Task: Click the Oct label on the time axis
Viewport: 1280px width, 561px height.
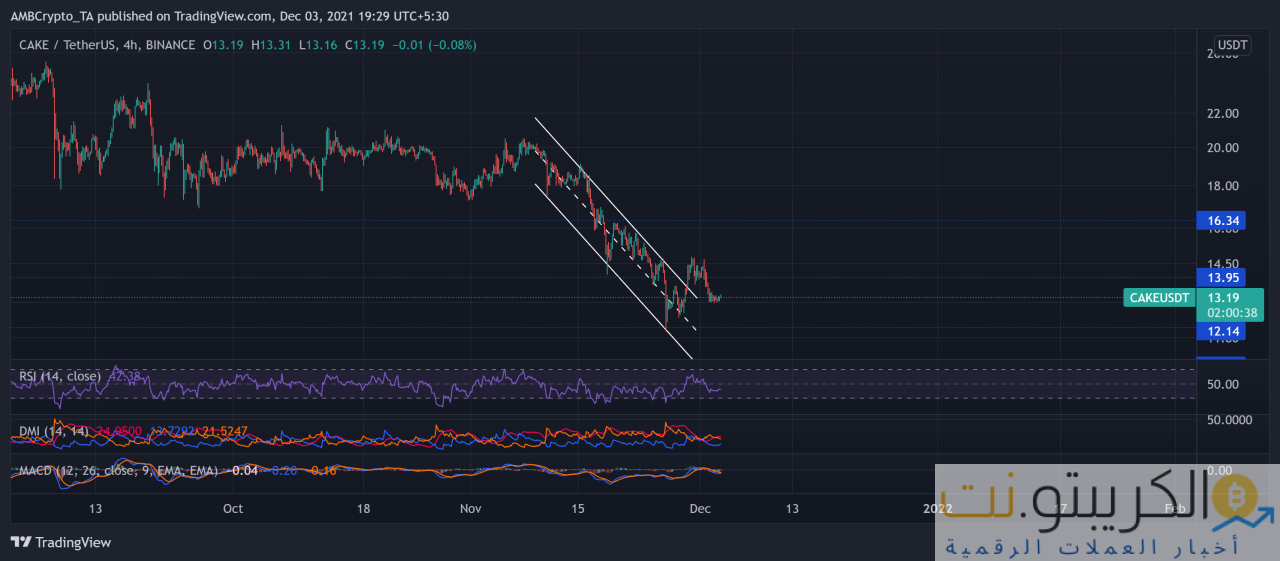Action: pyautogui.click(x=232, y=509)
